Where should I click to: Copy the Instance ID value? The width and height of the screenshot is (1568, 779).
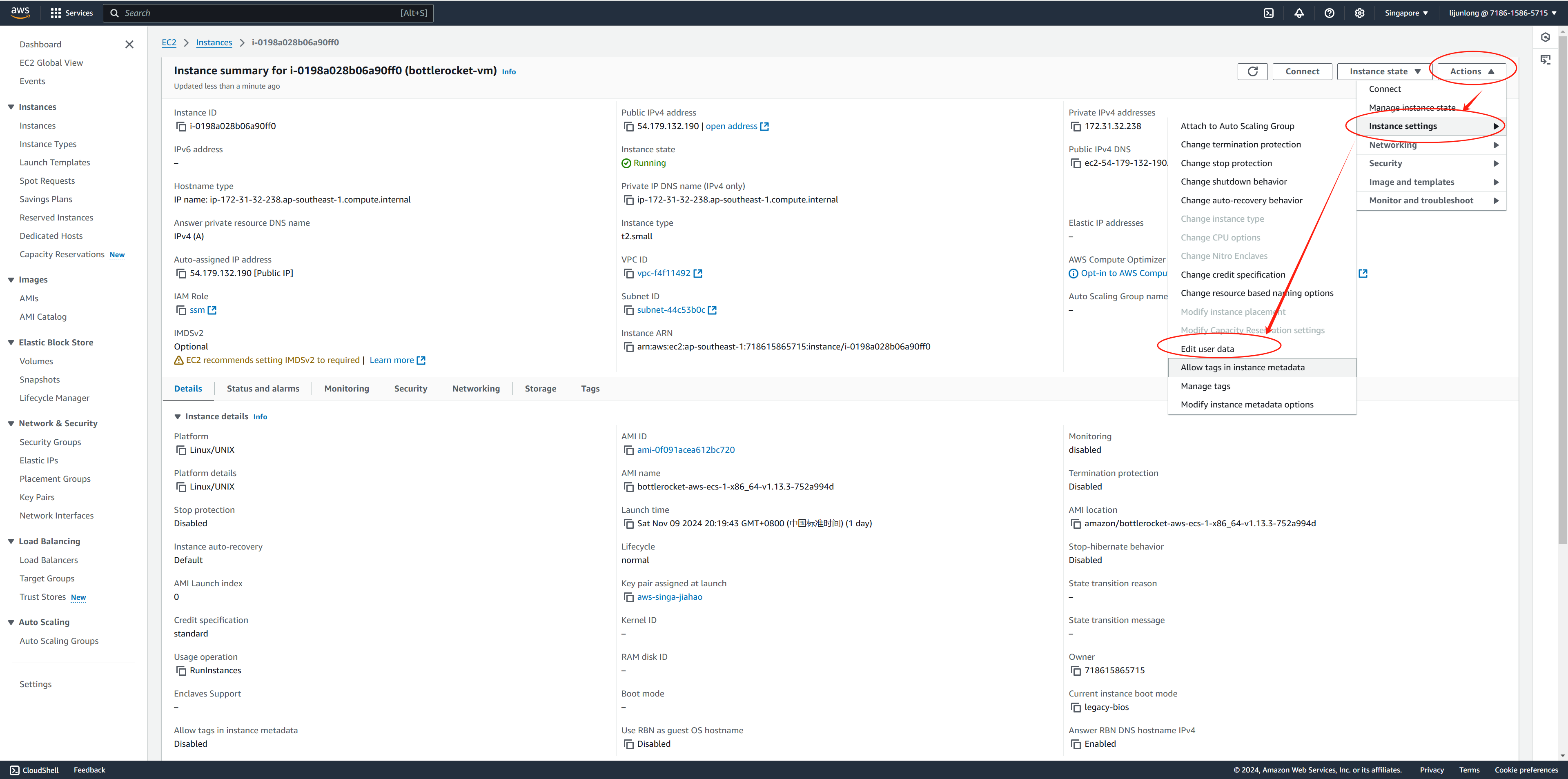coord(181,127)
